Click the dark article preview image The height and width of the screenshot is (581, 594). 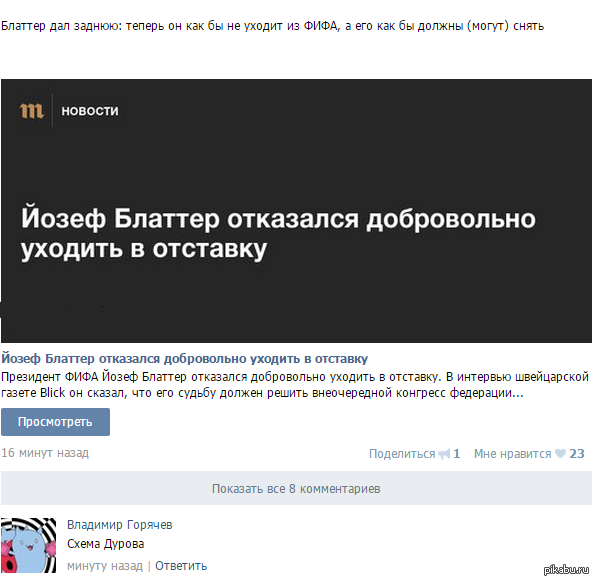click(296, 211)
